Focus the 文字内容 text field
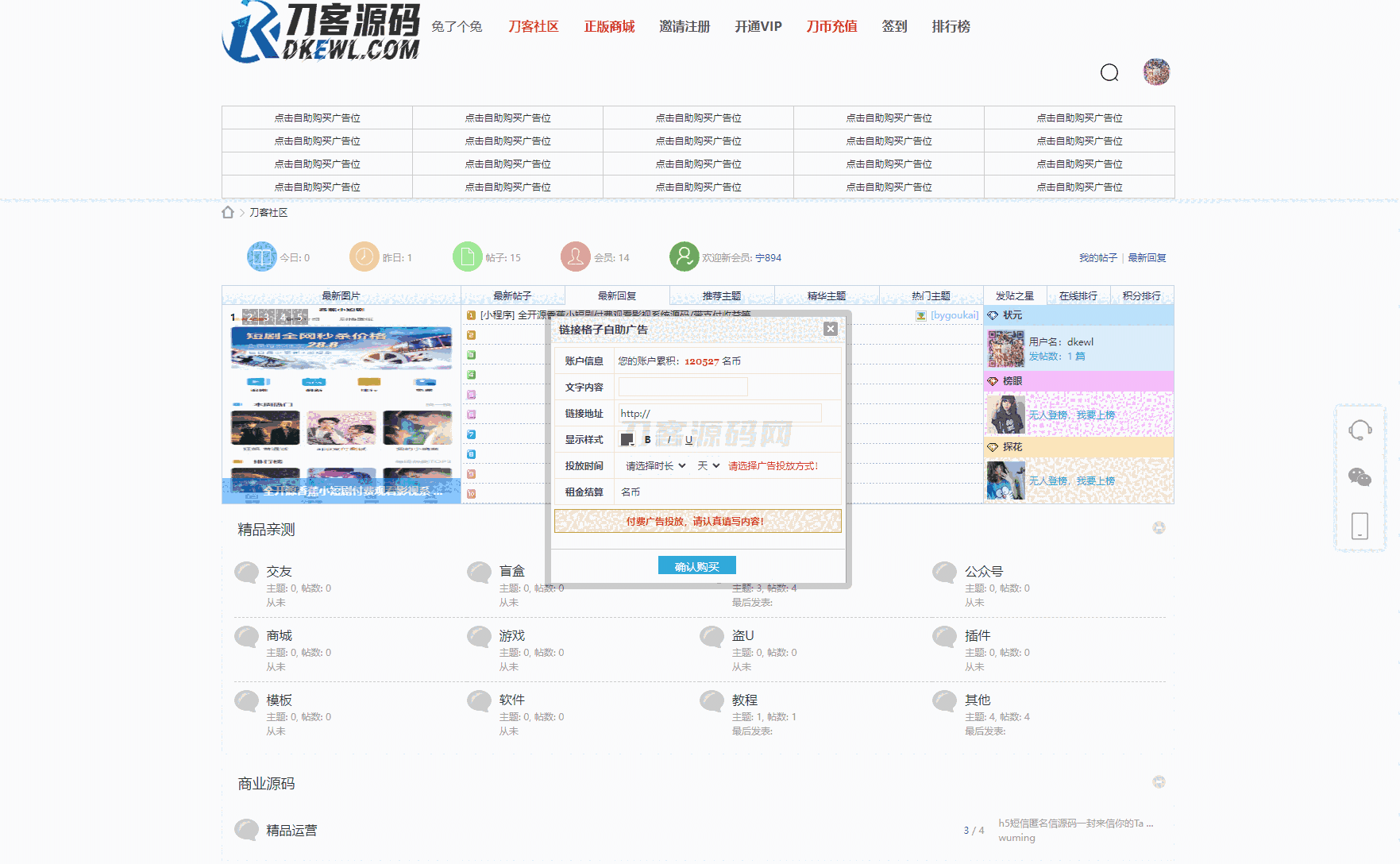The width and height of the screenshot is (1400, 864). click(x=683, y=387)
